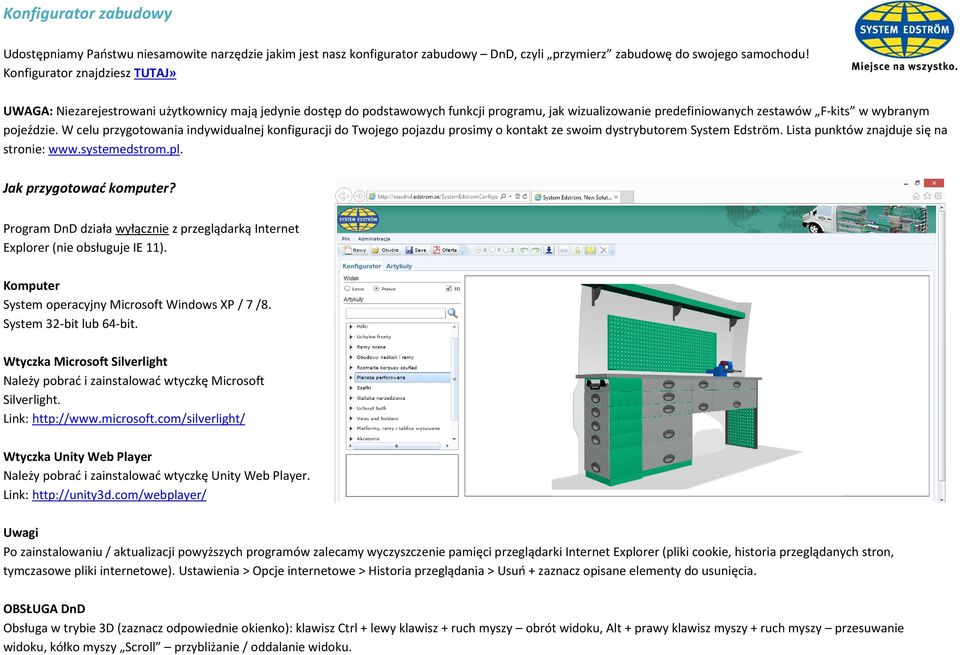
Task: Click the X delete toolbar icon
Action: click(x=604, y=250)
